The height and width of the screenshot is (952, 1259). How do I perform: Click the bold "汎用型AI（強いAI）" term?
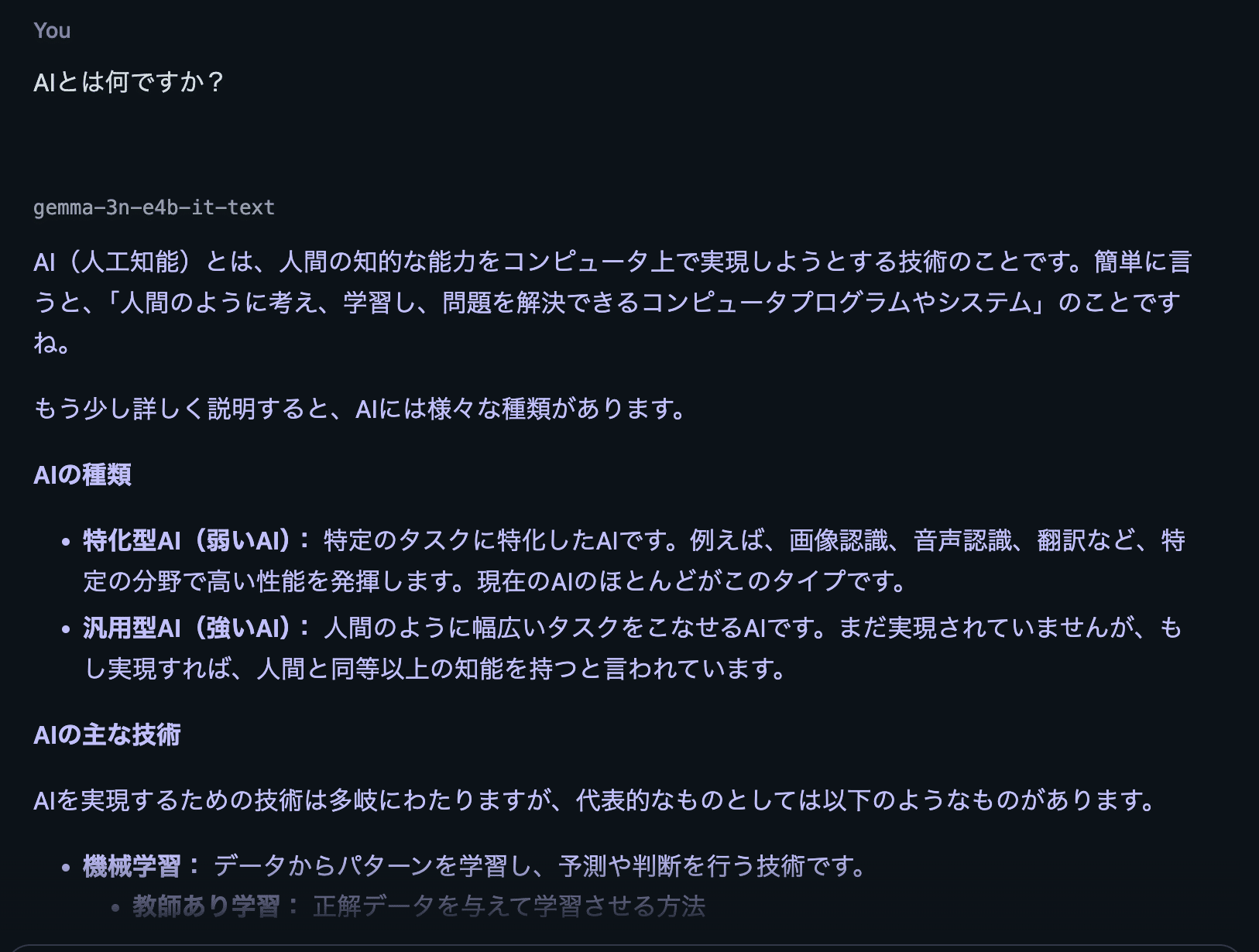(197, 628)
